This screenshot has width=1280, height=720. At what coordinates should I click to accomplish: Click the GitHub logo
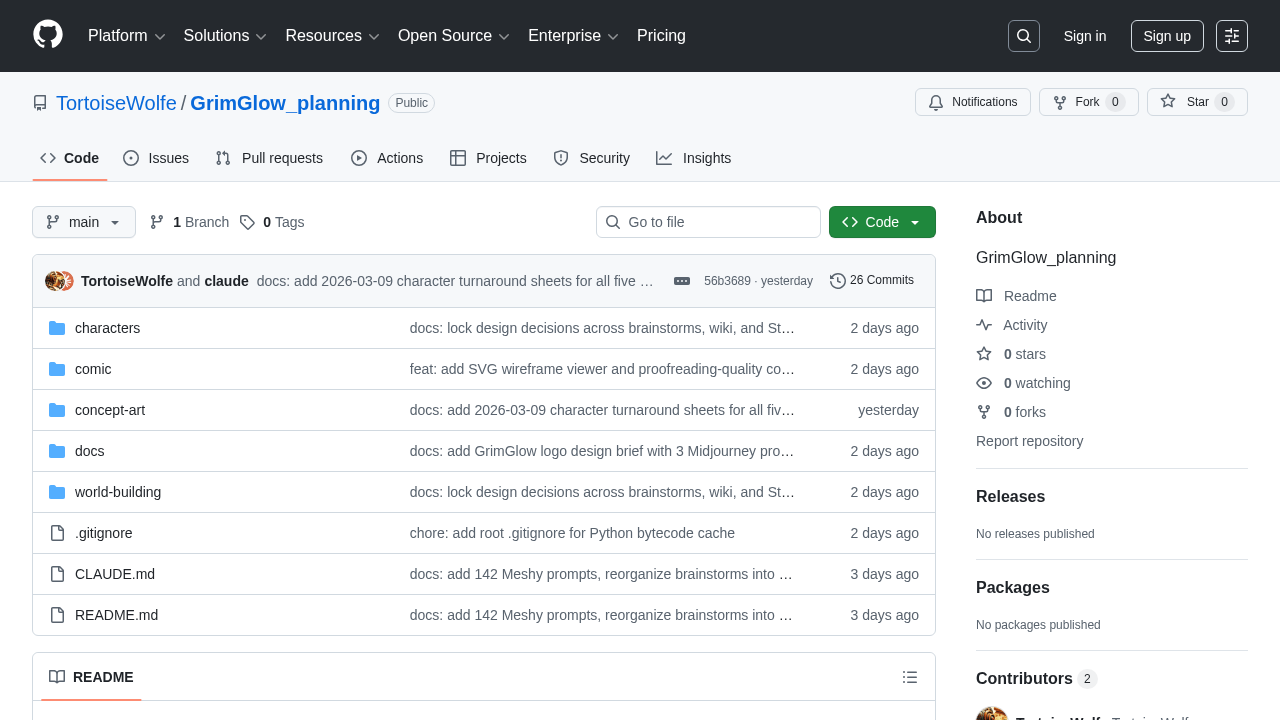click(x=47, y=36)
